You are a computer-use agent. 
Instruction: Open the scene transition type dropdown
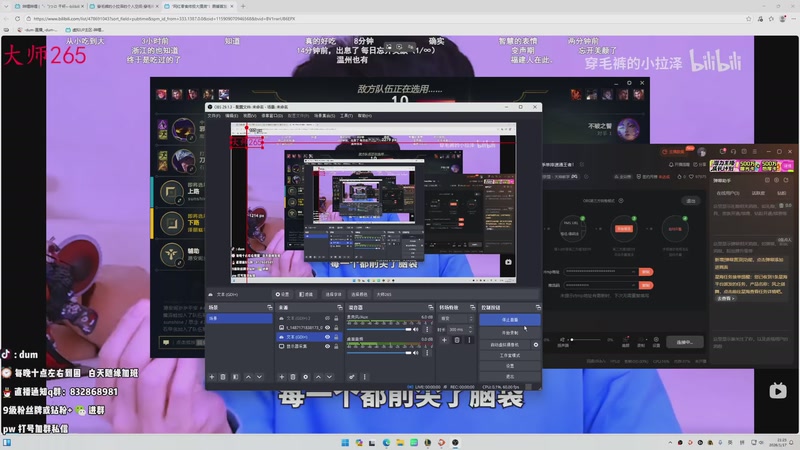tap(455, 318)
